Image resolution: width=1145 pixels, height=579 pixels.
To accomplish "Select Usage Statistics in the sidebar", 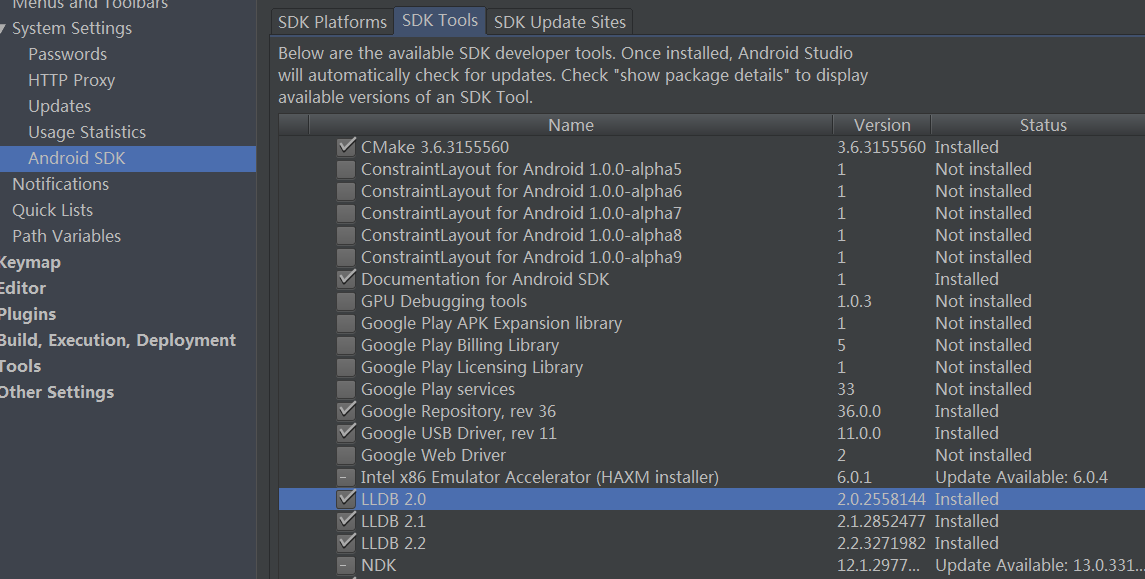I will pos(87,132).
